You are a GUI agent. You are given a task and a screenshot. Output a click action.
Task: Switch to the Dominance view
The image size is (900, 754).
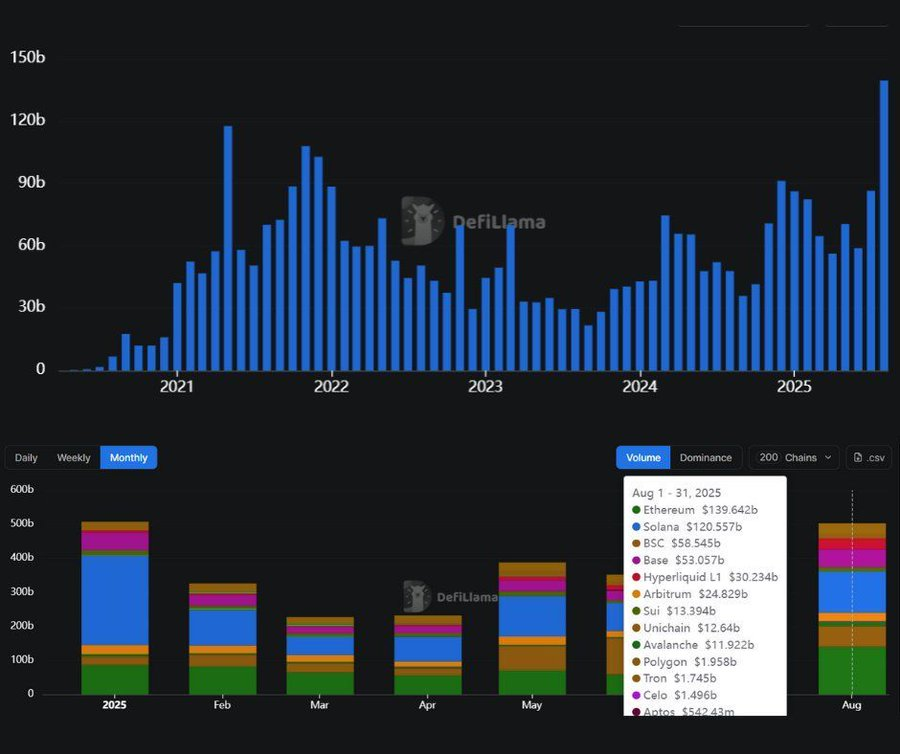[705, 458]
